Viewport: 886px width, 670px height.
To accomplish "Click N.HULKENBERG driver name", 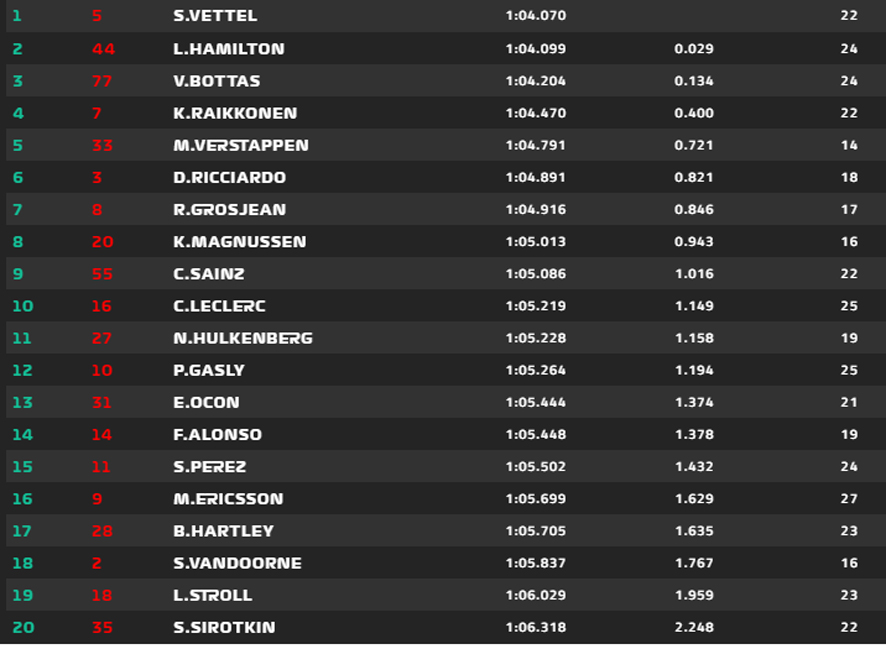I will [x=242, y=338].
